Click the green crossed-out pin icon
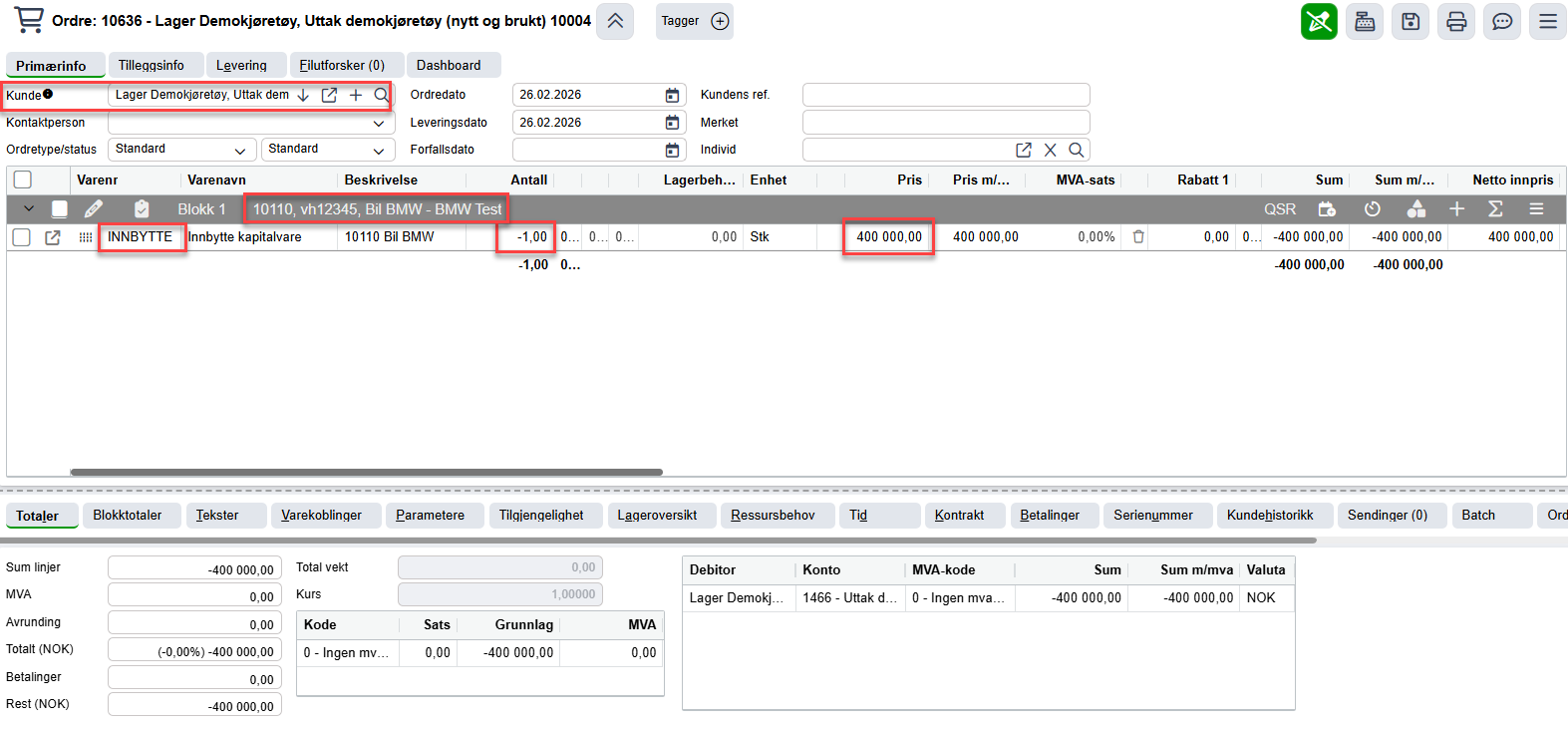Screen dimensions: 1568x729 pyautogui.click(x=1319, y=21)
